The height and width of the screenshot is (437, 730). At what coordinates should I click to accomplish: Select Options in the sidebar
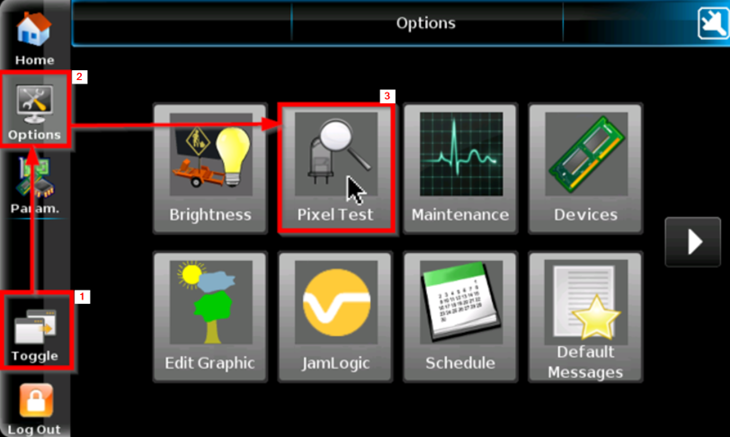35,112
